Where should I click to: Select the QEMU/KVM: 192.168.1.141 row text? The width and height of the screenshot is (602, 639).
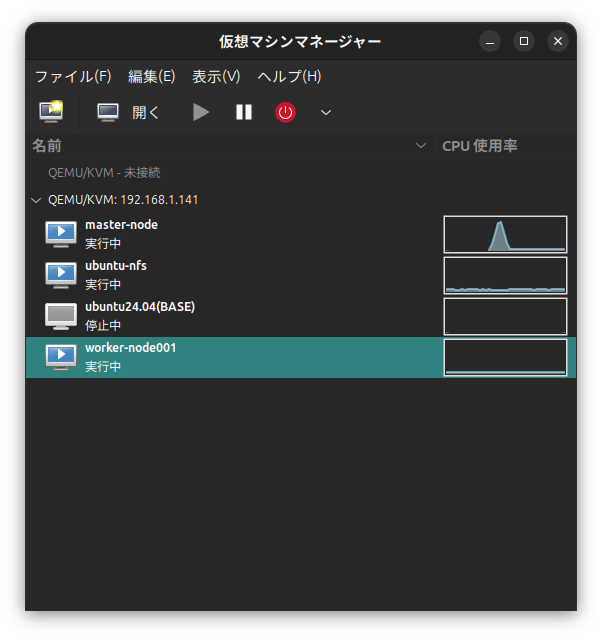(123, 200)
